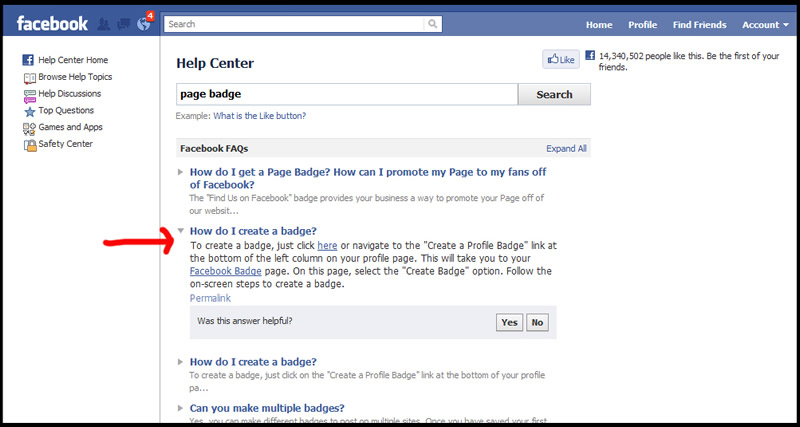Click the Help Discussions speech bubble icon
Screen dimensions: 800x427
click(x=30, y=95)
